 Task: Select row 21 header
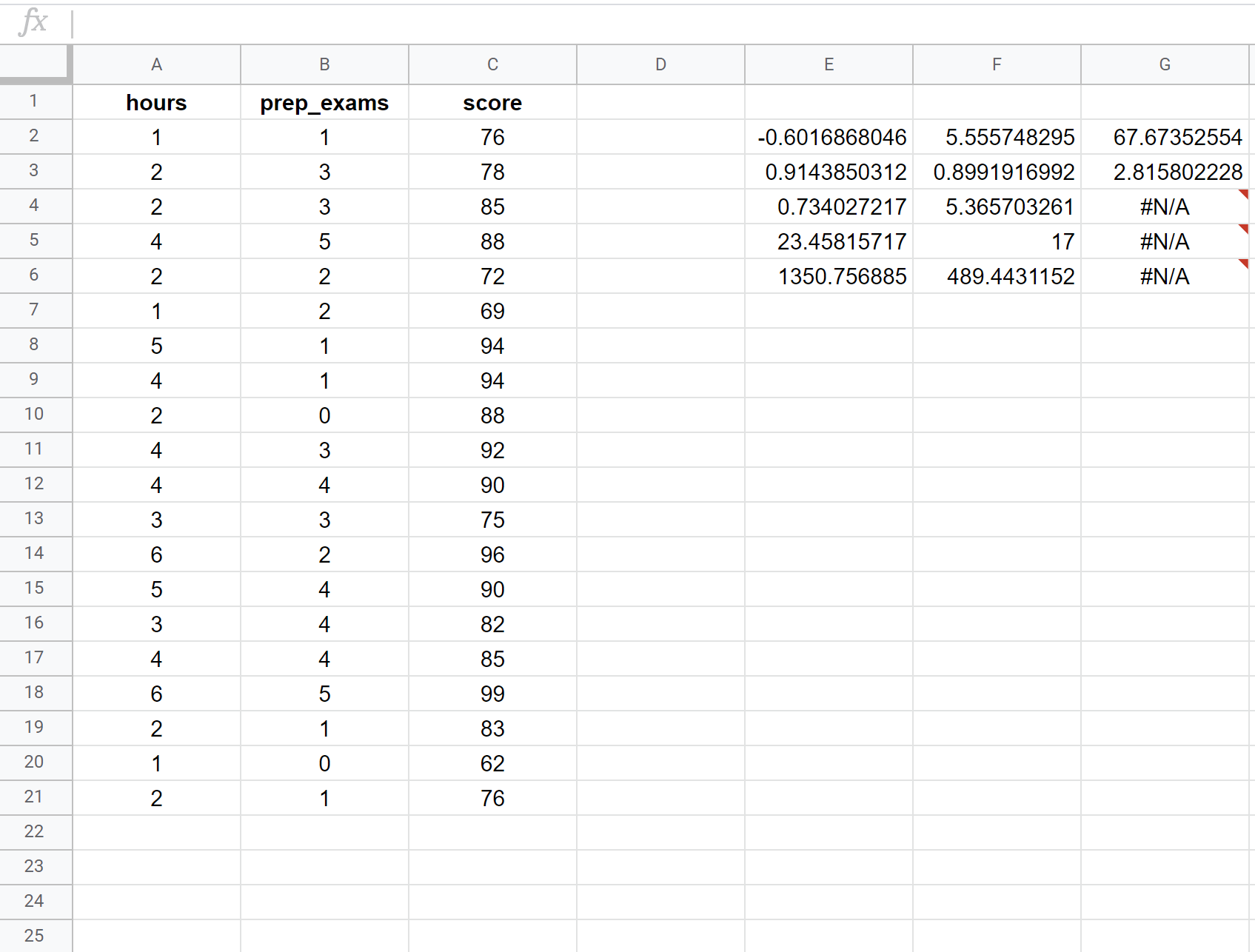tap(36, 798)
